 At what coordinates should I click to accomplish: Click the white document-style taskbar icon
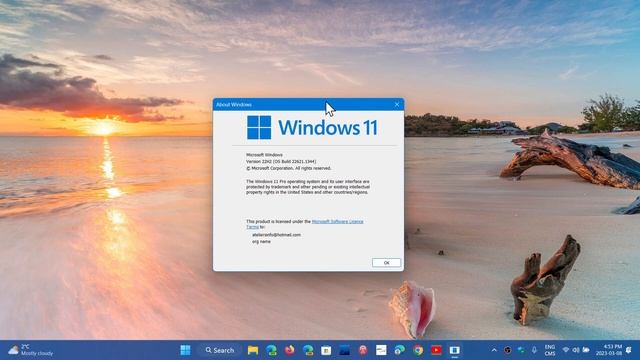381,350
